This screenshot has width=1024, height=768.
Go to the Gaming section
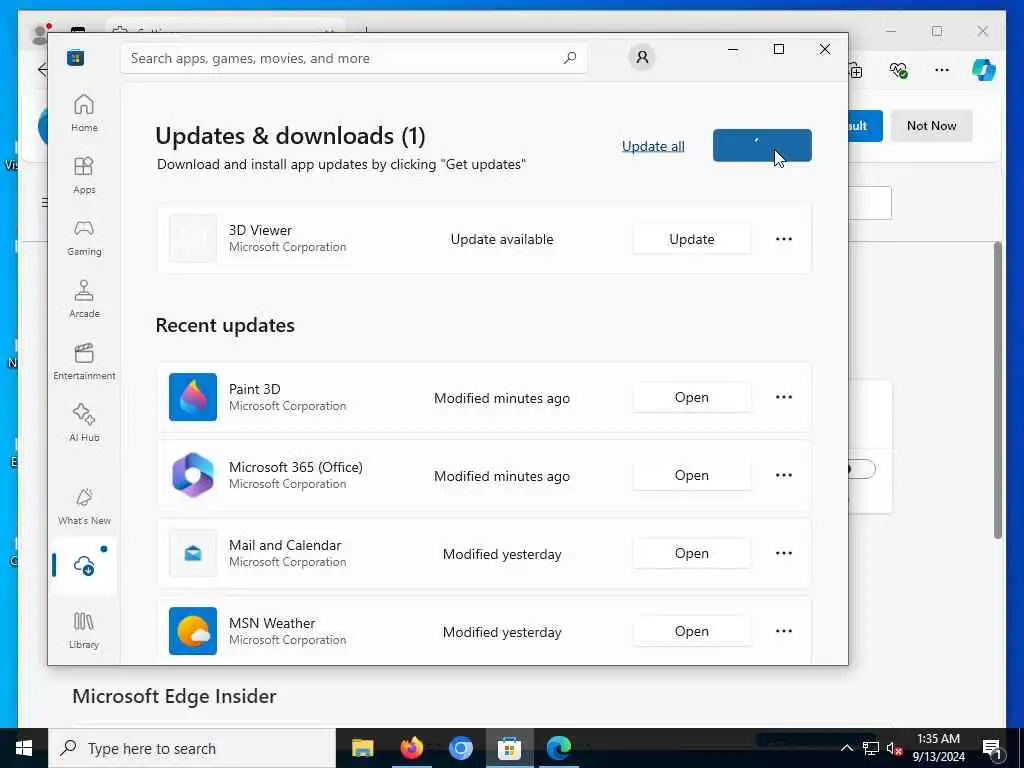pyautogui.click(x=84, y=238)
